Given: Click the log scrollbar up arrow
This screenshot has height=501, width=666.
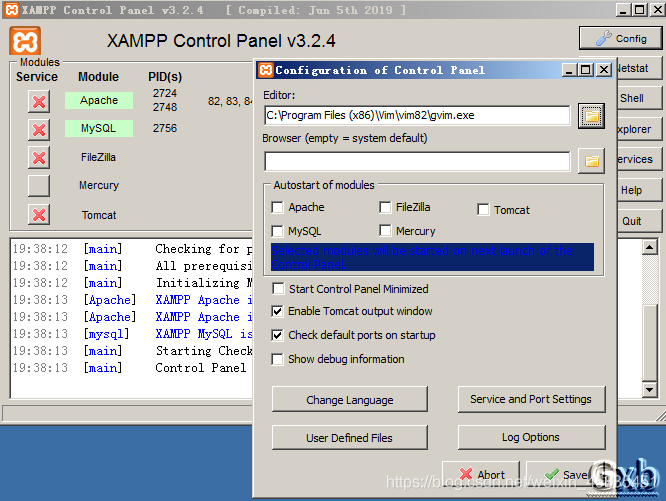Looking at the screenshot, I should pos(649,247).
